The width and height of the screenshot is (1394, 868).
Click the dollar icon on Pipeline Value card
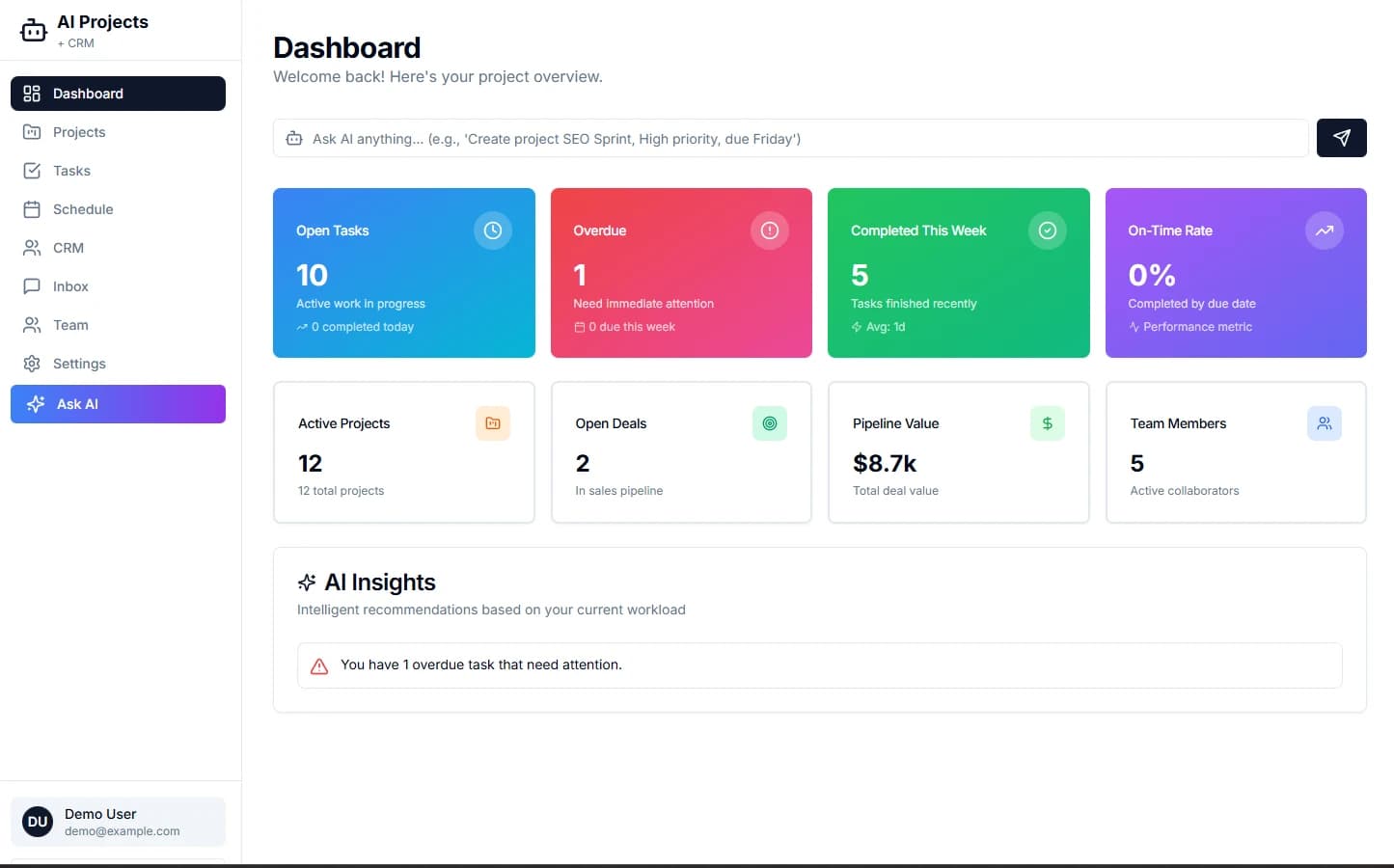tap(1048, 423)
